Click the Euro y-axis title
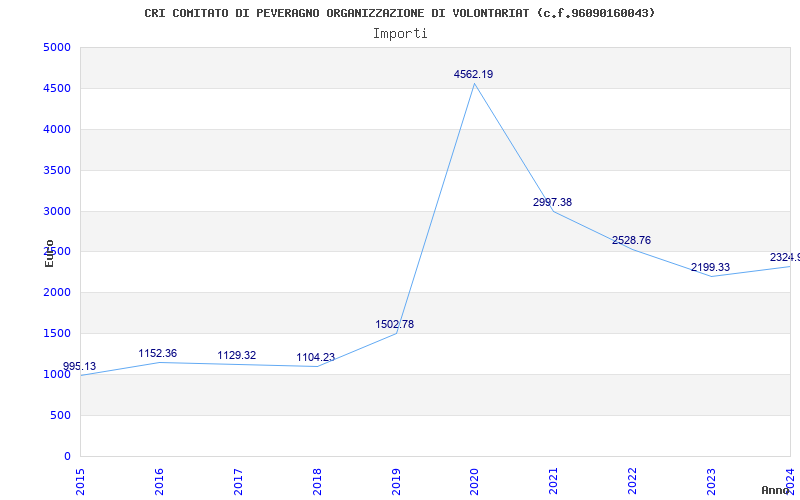This screenshot has width=800, height=500. pyautogui.click(x=49, y=254)
